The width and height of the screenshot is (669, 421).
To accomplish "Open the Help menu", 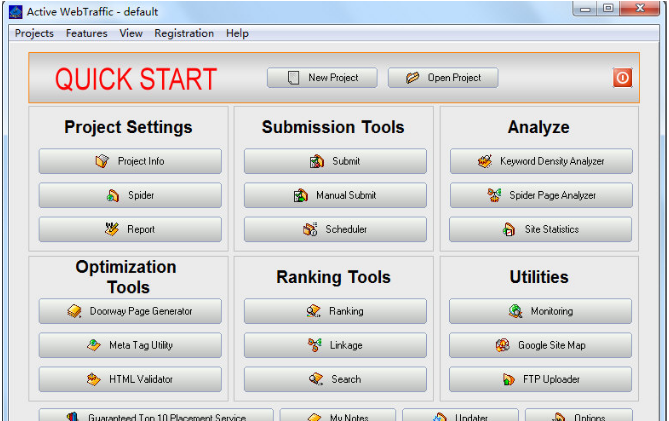I will pos(237,33).
